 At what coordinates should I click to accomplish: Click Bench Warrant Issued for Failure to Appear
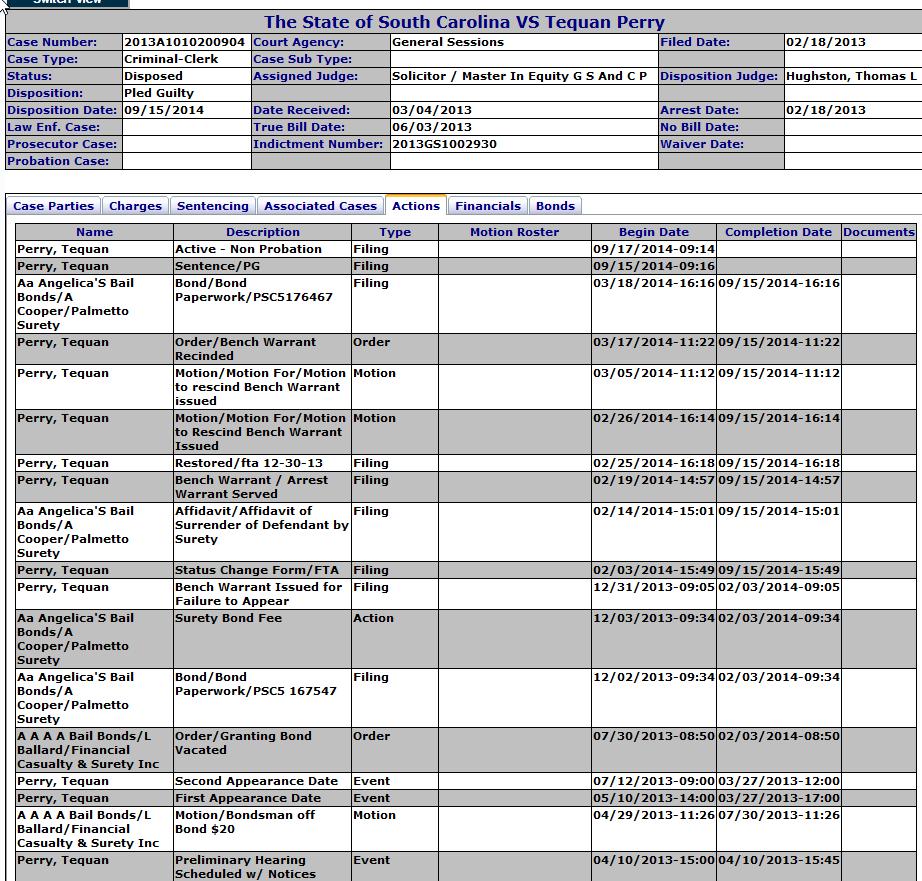tap(258, 594)
